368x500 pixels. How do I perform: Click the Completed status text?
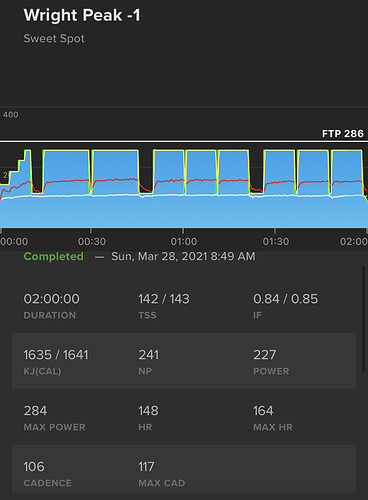pos(54,256)
